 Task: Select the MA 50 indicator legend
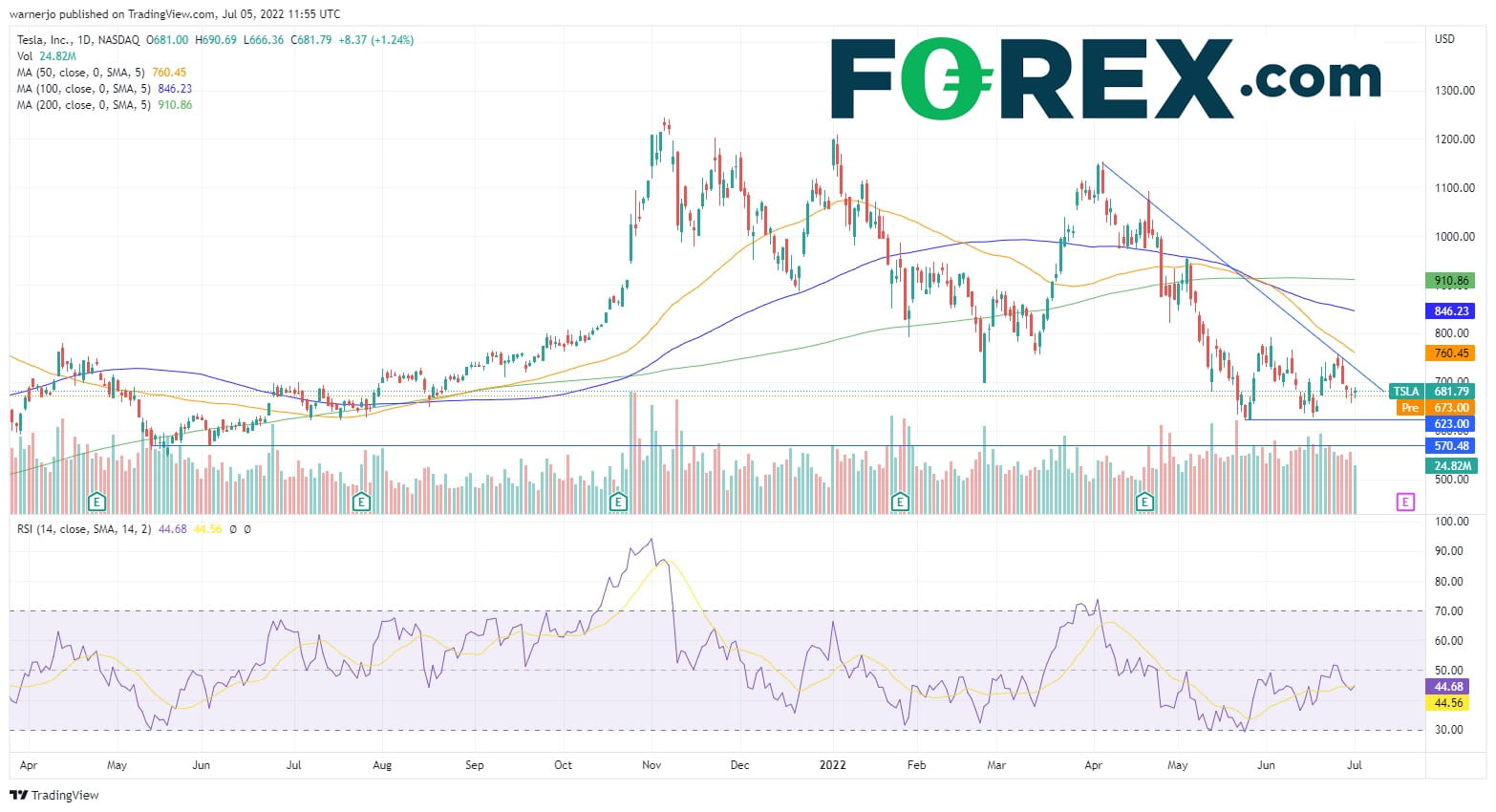point(101,73)
